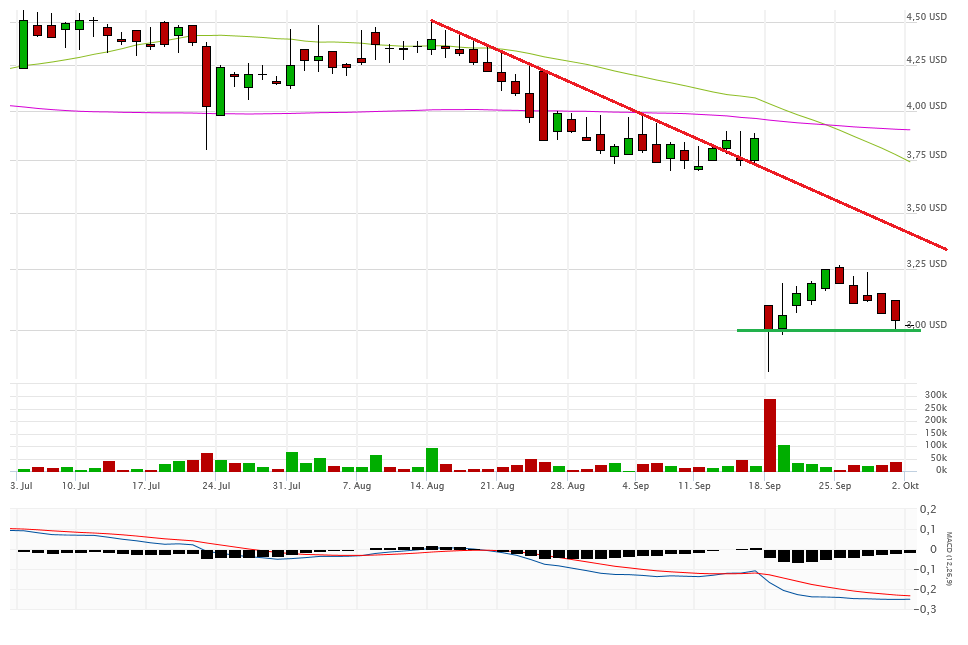Viewport: 968px width, 645px height.
Task: Click the 300k volume axis label
Action: point(935,395)
